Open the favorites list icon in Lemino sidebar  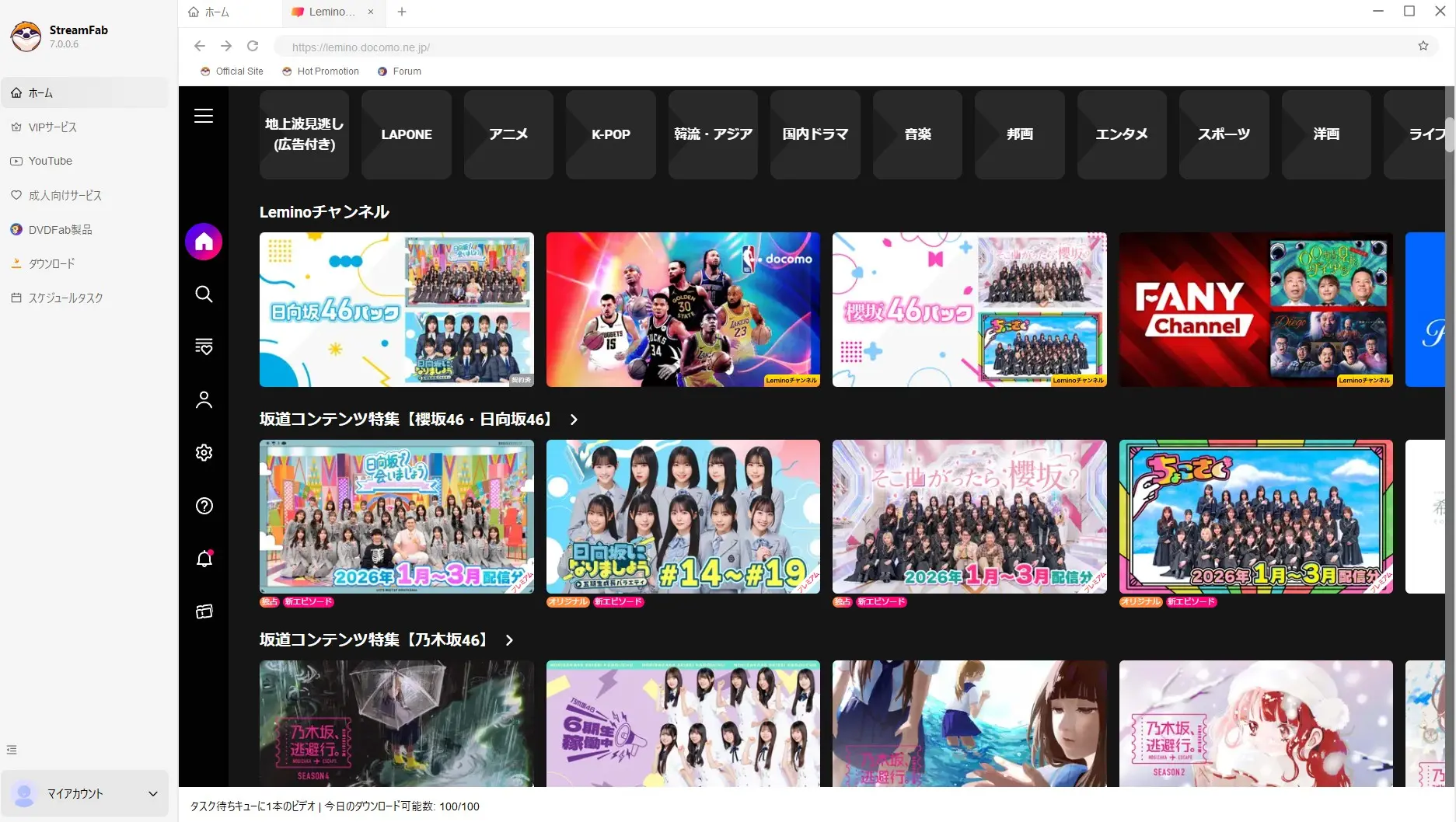tap(204, 347)
